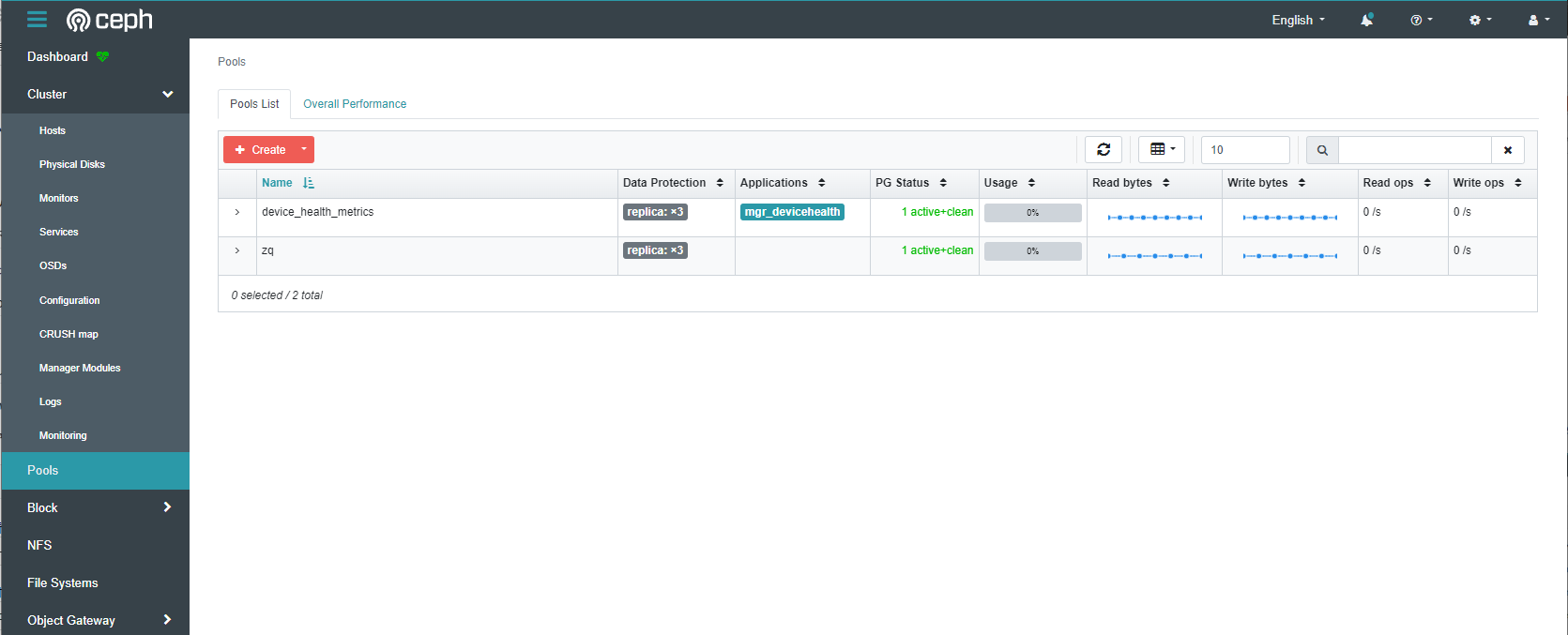
Task: Sort by Data Protection column
Action: [720, 183]
